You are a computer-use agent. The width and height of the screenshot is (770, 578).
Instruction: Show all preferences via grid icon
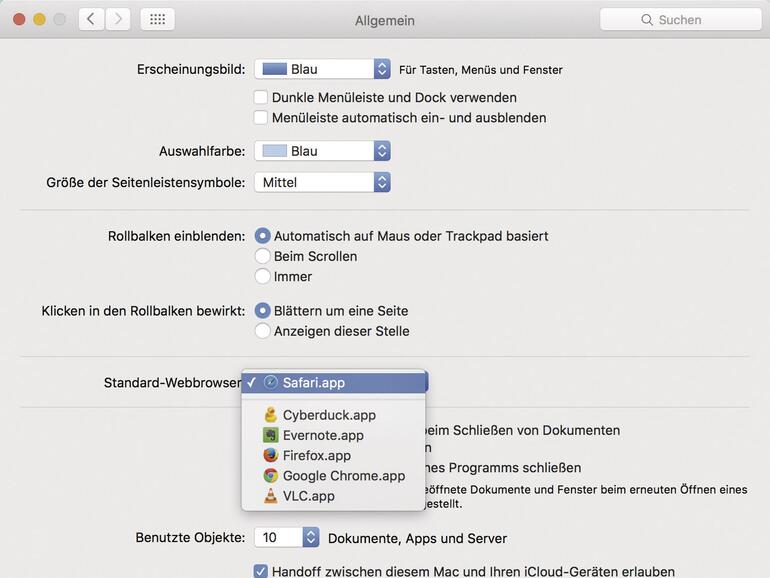(x=158, y=19)
